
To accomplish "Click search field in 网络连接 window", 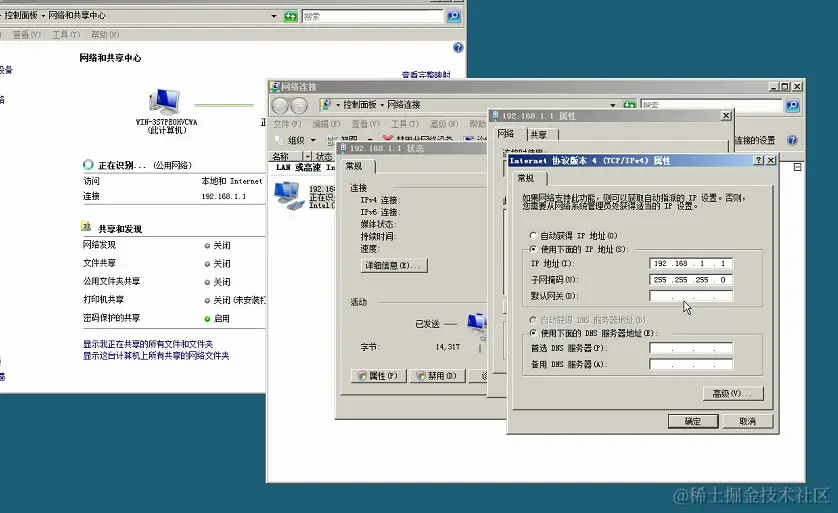I will point(711,105).
